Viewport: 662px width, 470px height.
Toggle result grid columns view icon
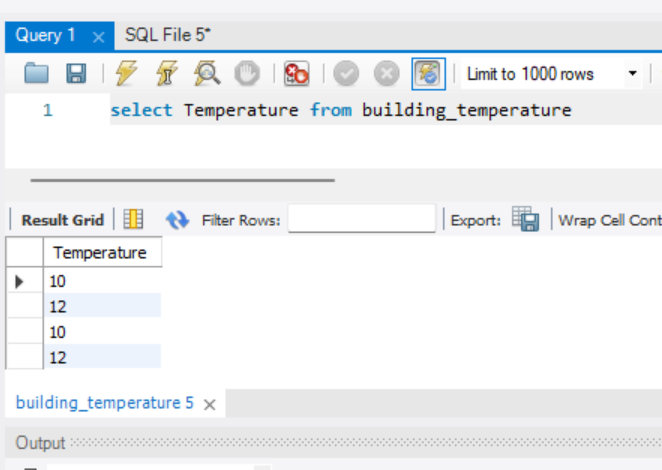pyautogui.click(x=133, y=220)
